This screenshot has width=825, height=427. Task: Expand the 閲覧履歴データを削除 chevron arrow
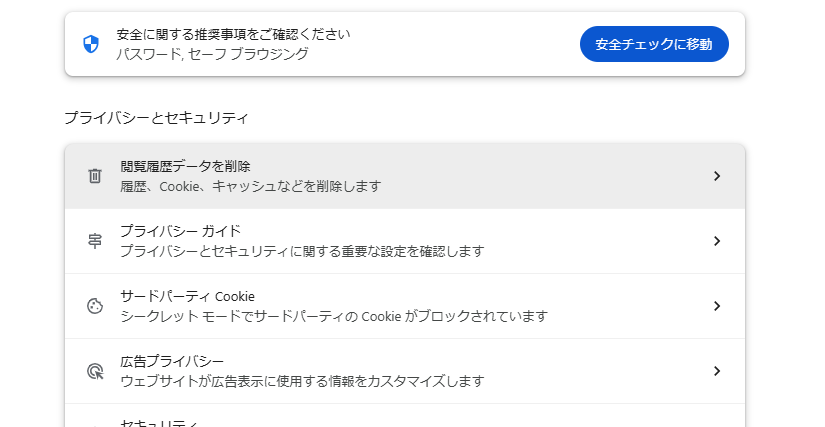coord(716,176)
